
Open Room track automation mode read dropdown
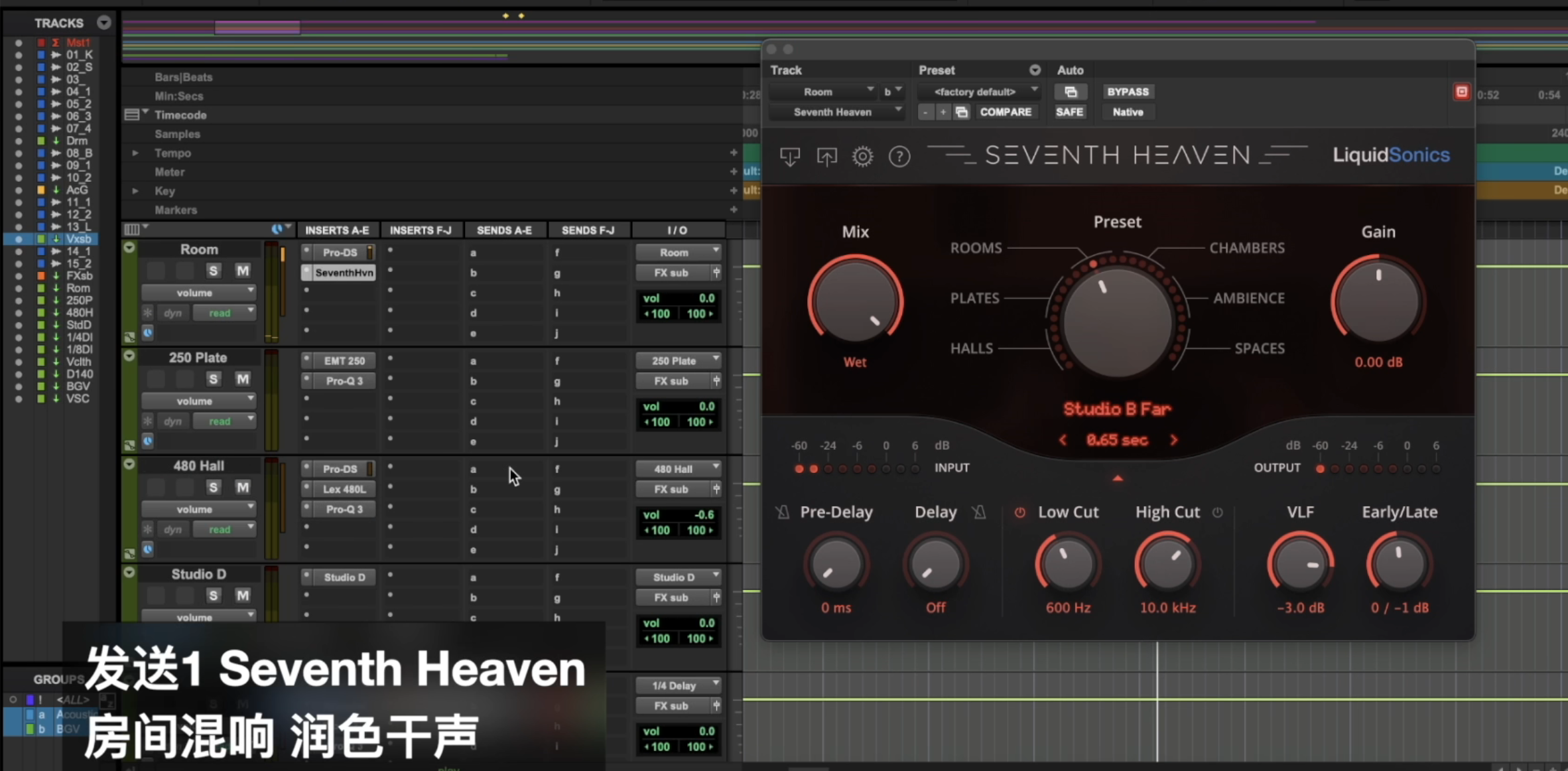pyautogui.click(x=224, y=313)
